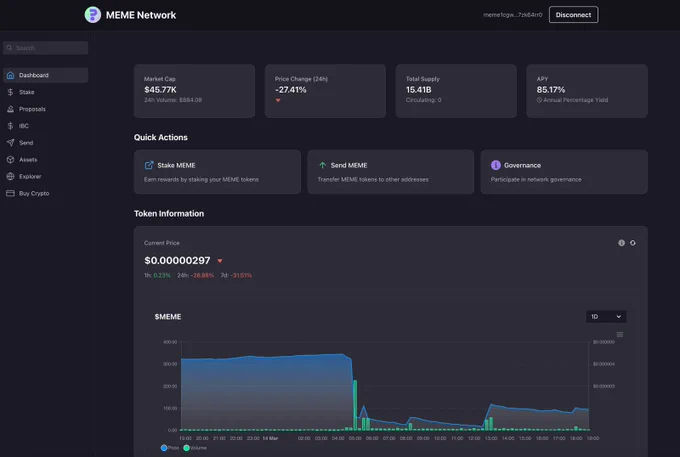Open the 1D timeframe dropdown

click(606, 317)
